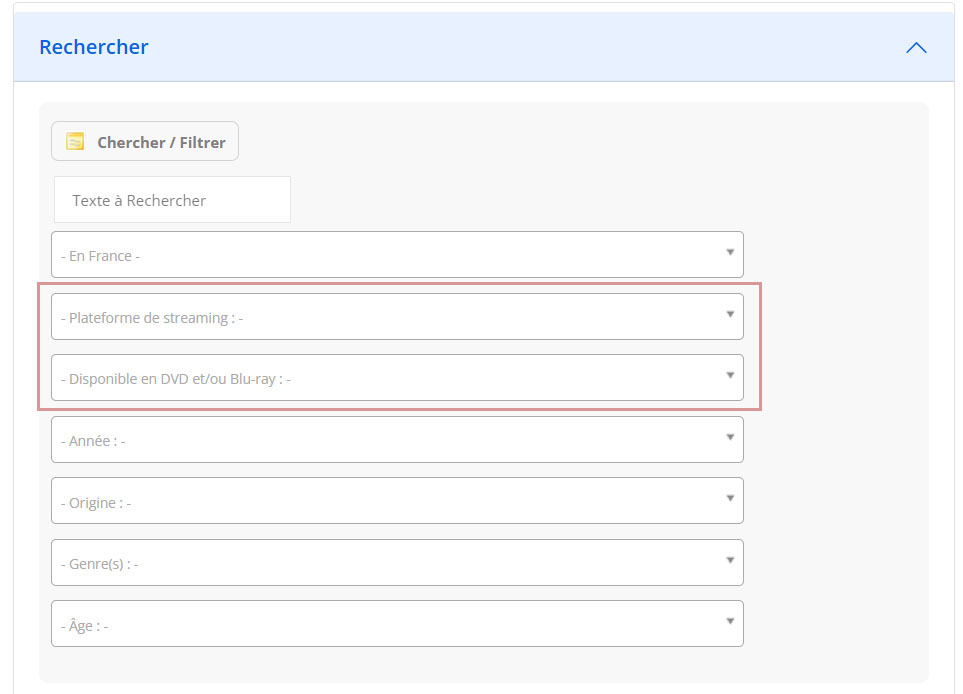Viewport: 963px width, 694px height.
Task: Click the arrow on the streaming platform selector
Action: [731, 316]
